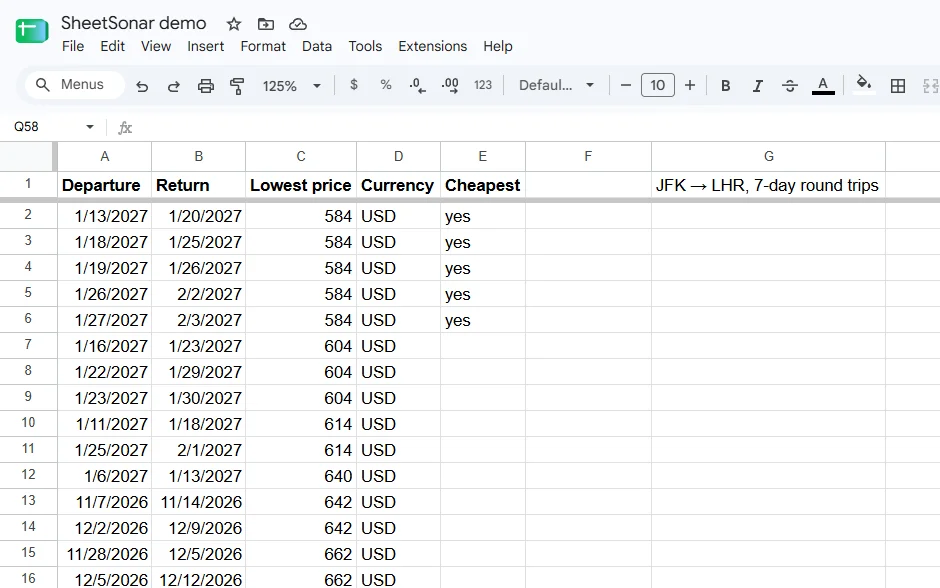Toggle italic formatting
The width and height of the screenshot is (940, 588).
click(x=758, y=86)
